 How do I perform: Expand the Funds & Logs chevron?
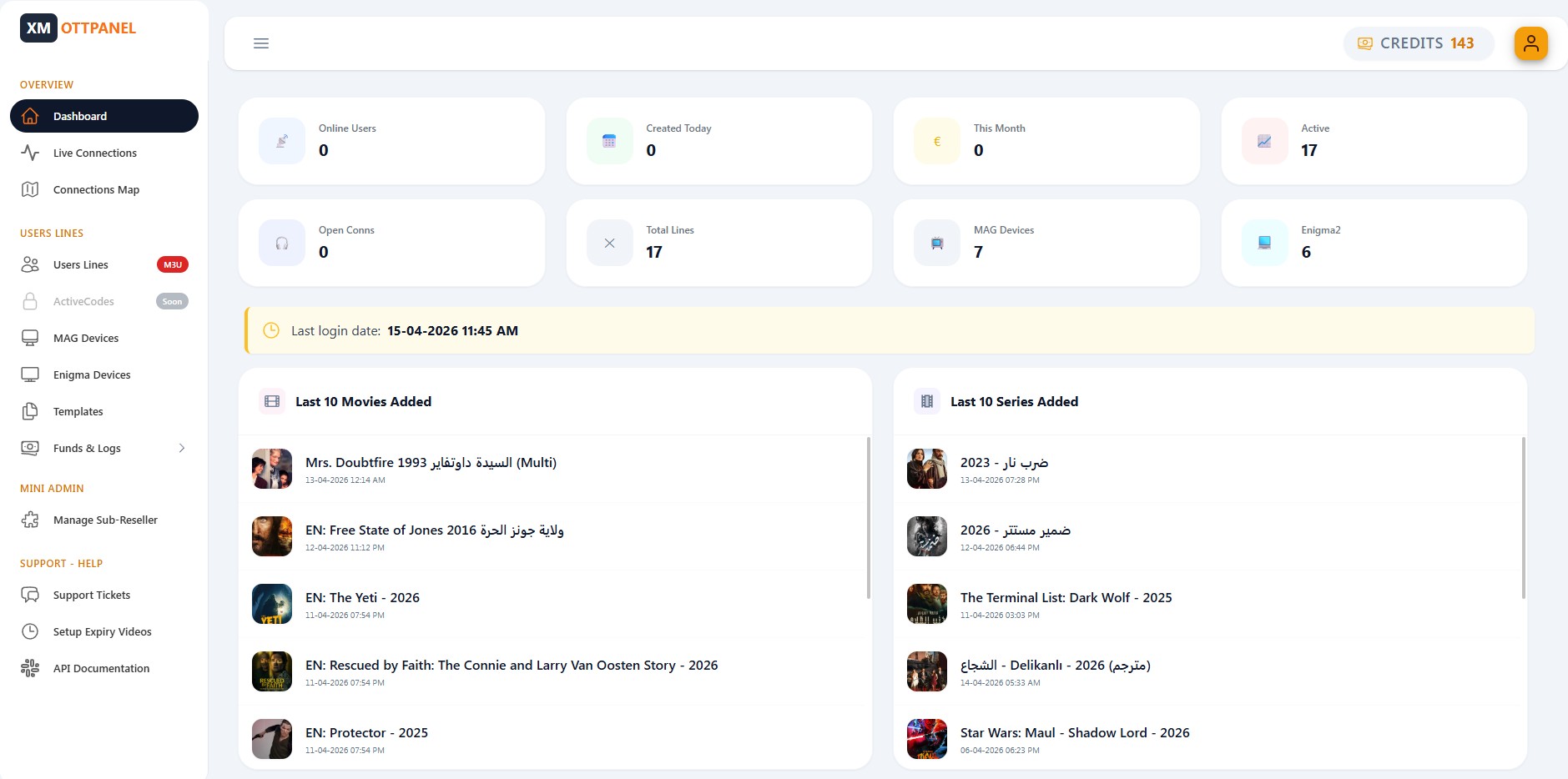tap(182, 448)
